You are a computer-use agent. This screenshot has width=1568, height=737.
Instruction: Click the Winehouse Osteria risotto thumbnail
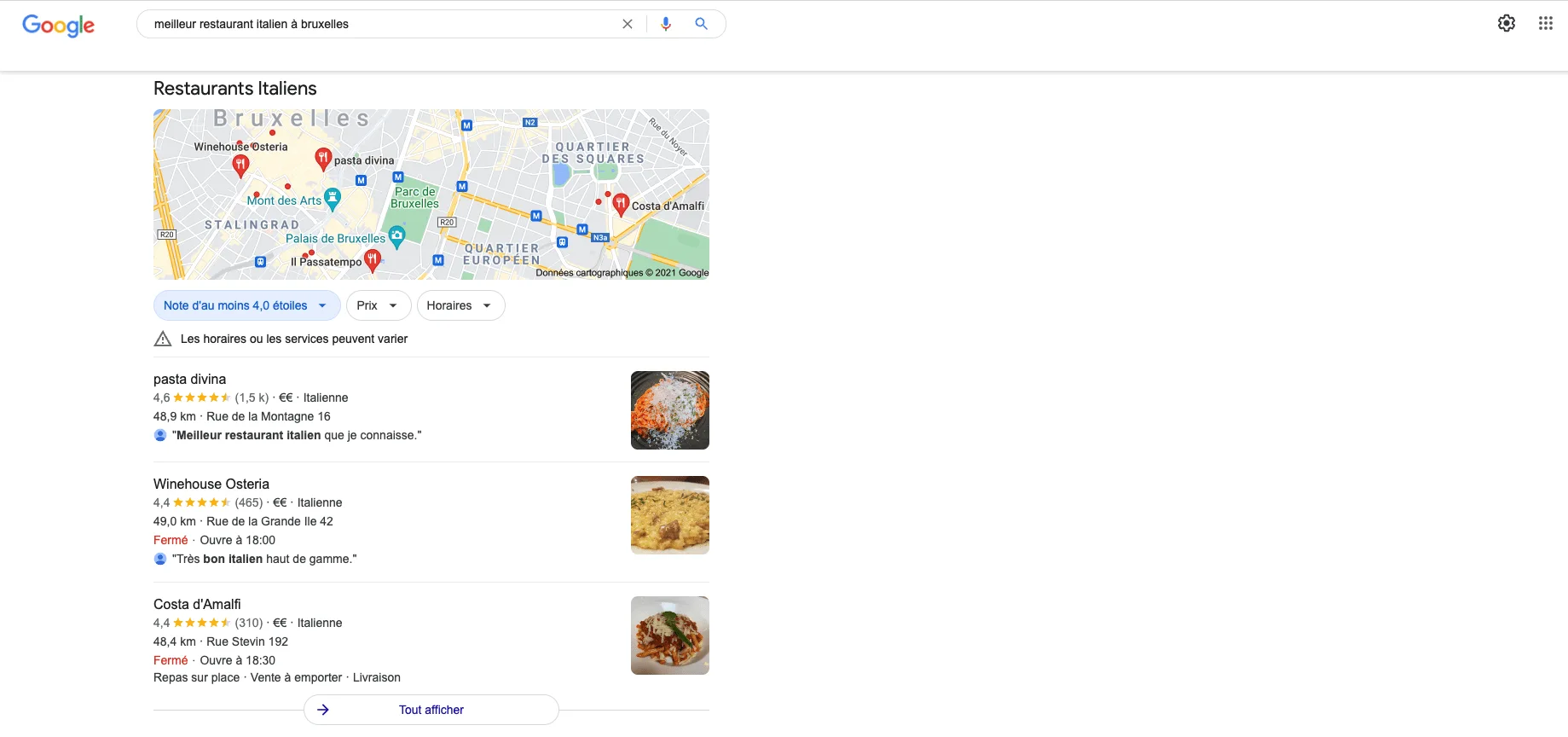coord(670,515)
